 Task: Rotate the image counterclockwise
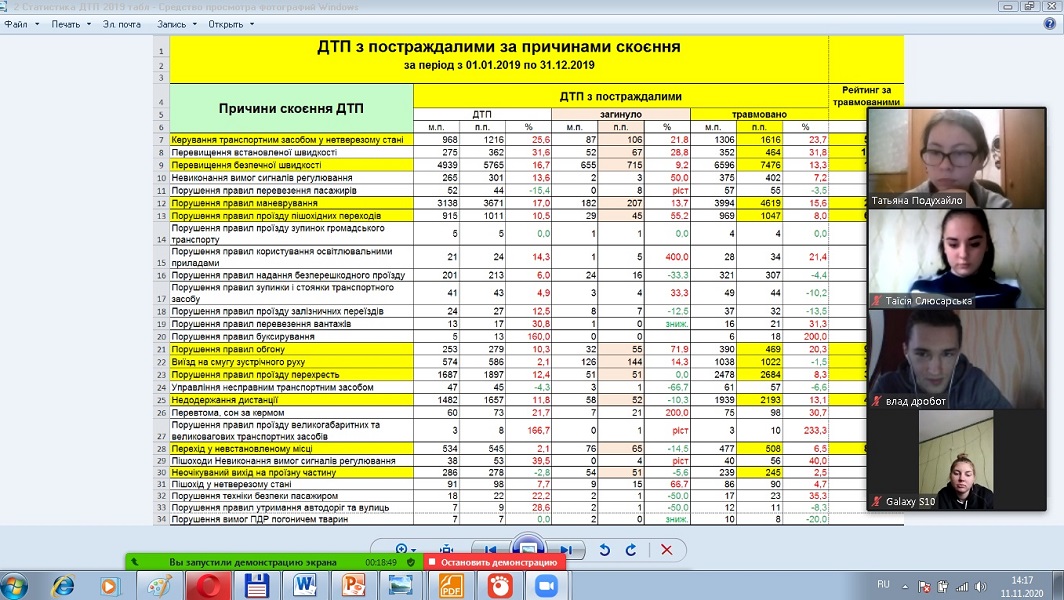click(x=604, y=550)
